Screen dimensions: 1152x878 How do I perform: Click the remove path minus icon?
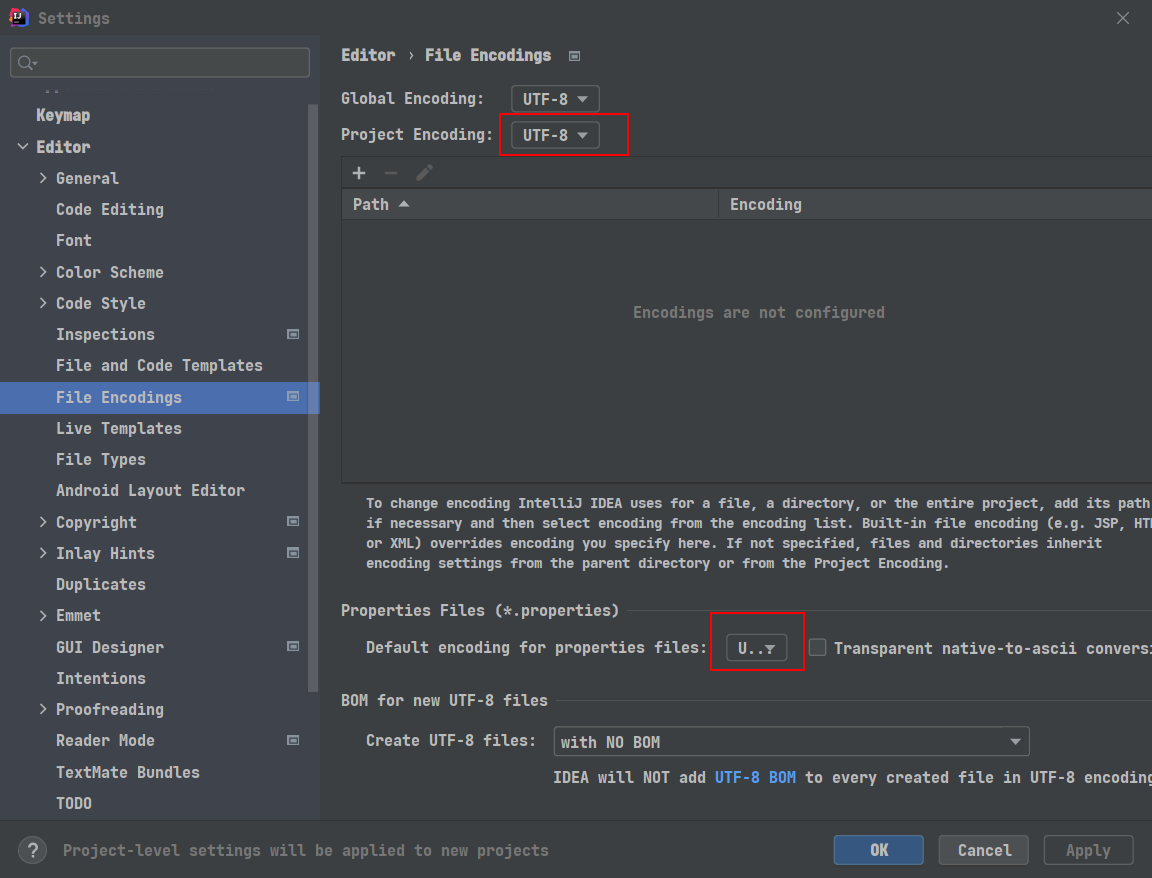click(391, 173)
